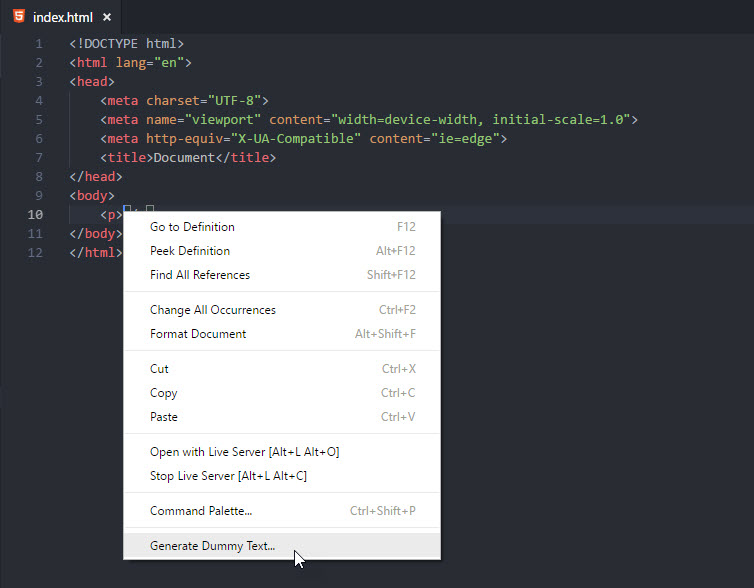754x588 pixels.
Task: Click the title Document line
Action: click(x=188, y=158)
